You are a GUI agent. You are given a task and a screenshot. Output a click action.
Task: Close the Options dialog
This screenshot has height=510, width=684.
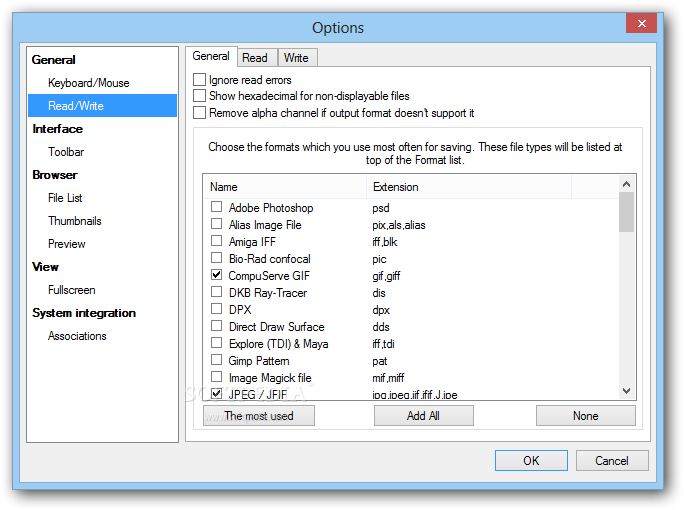click(x=641, y=23)
